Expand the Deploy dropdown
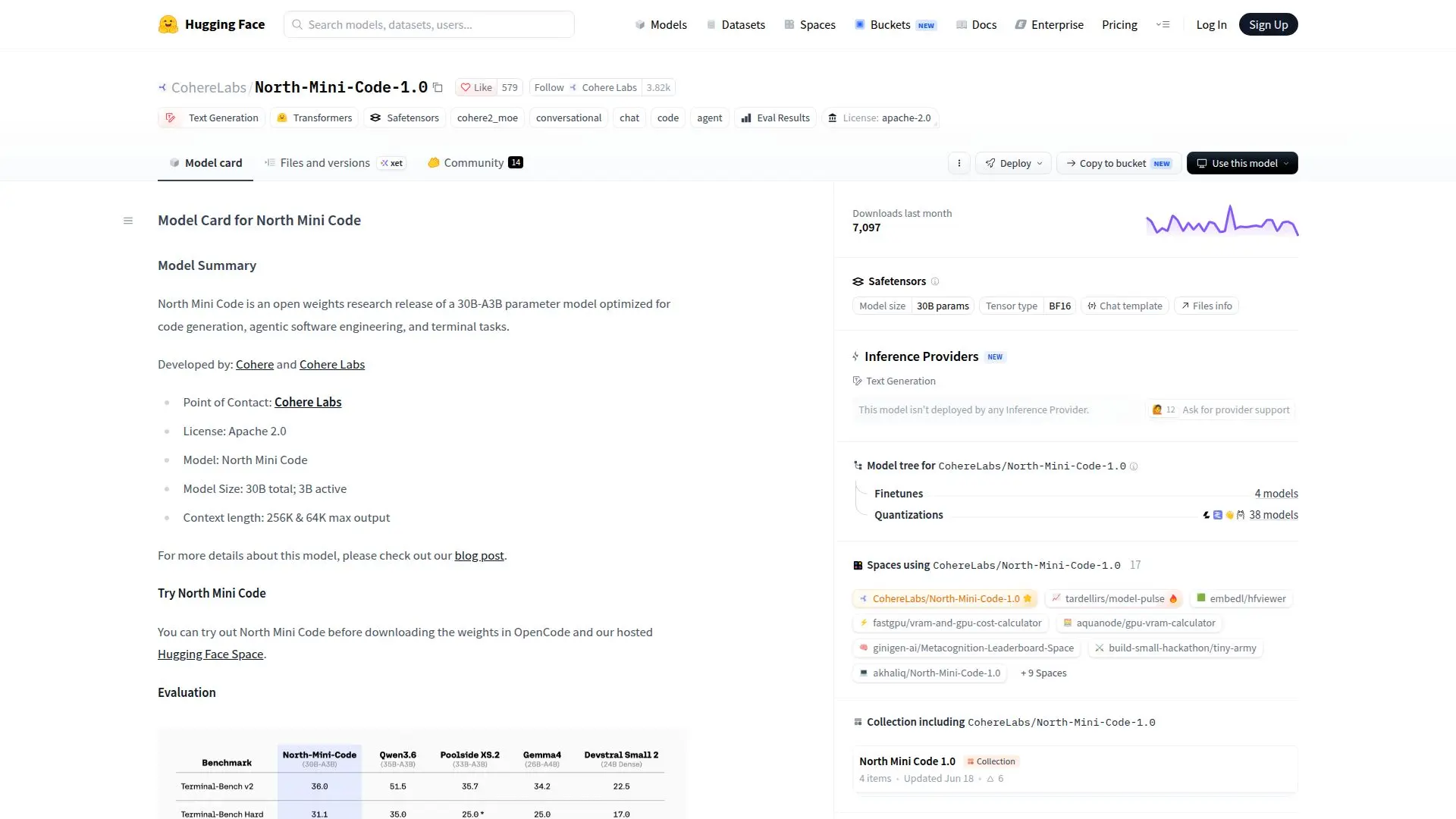The height and width of the screenshot is (819, 1456). [1013, 163]
